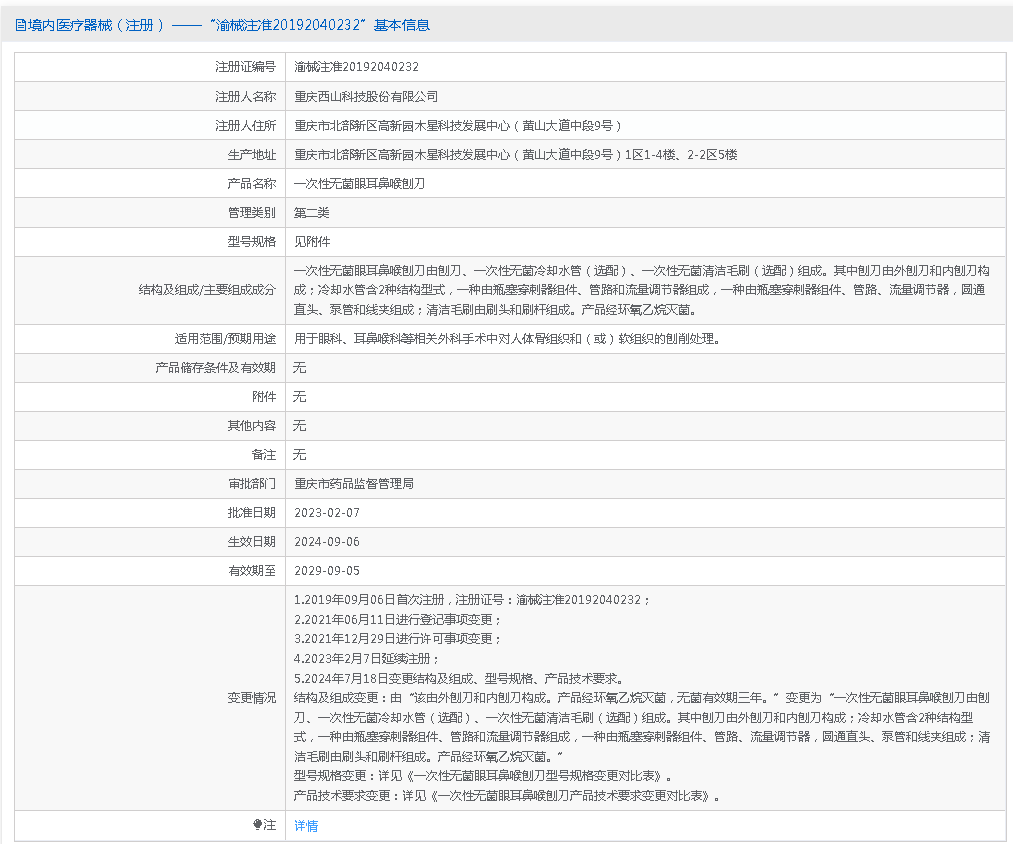Click 见附件 in the 型号规格 row
Viewport: 1013px width, 844px height.
point(311,242)
